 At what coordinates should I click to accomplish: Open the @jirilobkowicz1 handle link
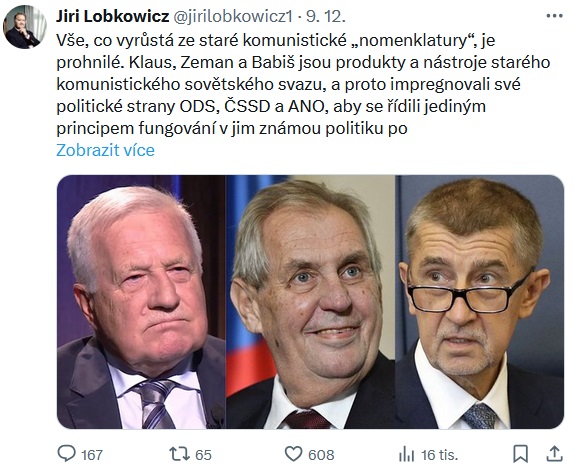tap(233, 17)
